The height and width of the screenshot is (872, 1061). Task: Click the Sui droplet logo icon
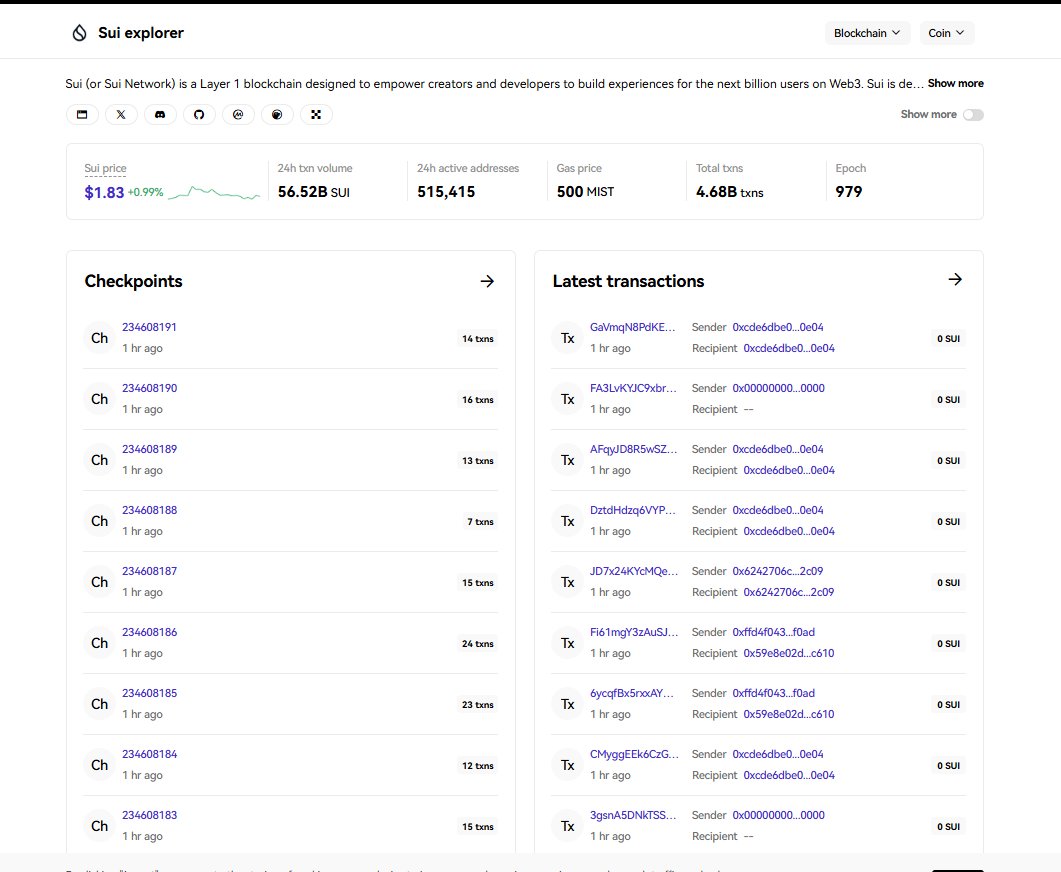point(79,32)
